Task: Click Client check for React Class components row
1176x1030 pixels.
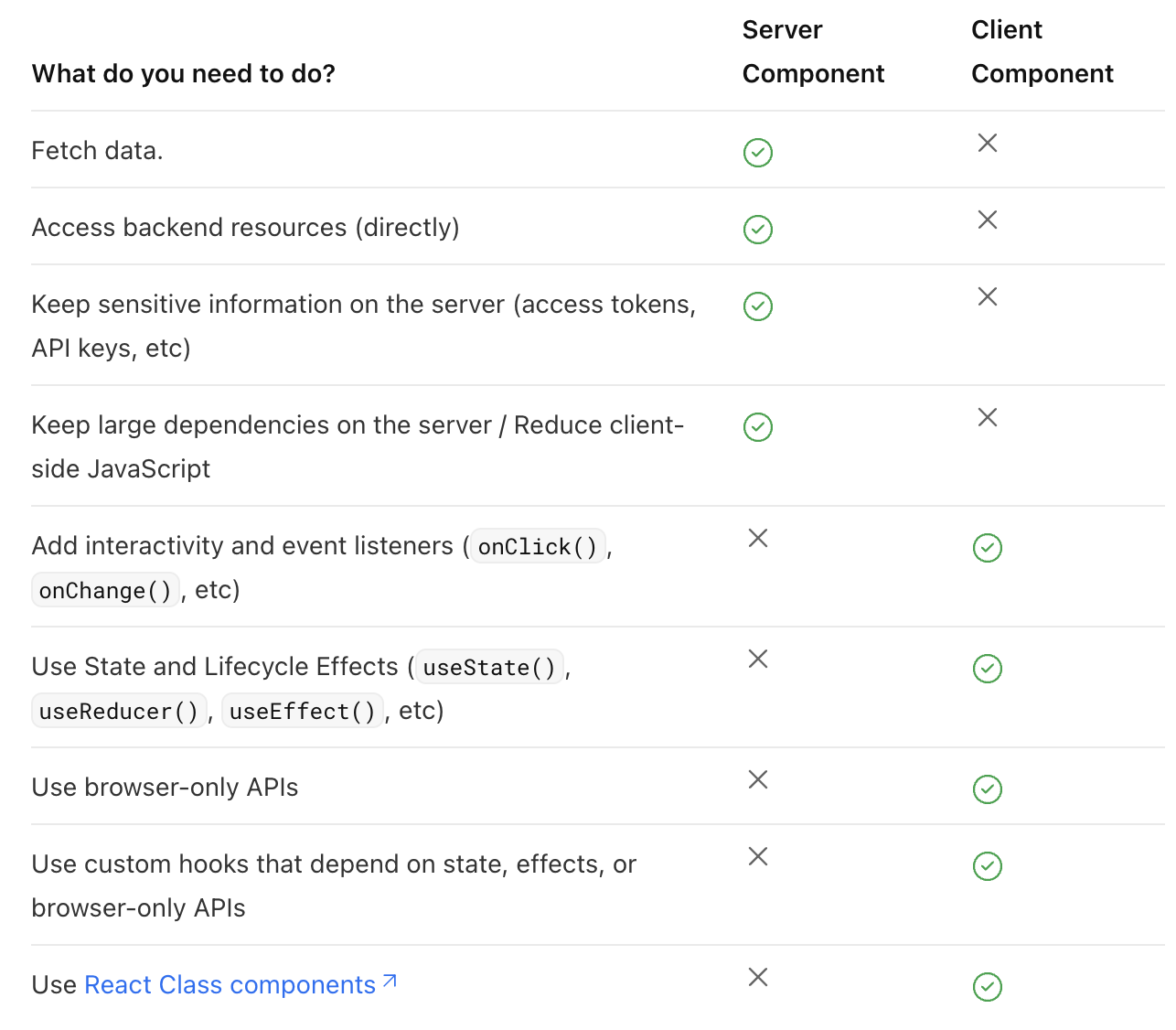Action: tap(988, 987)
